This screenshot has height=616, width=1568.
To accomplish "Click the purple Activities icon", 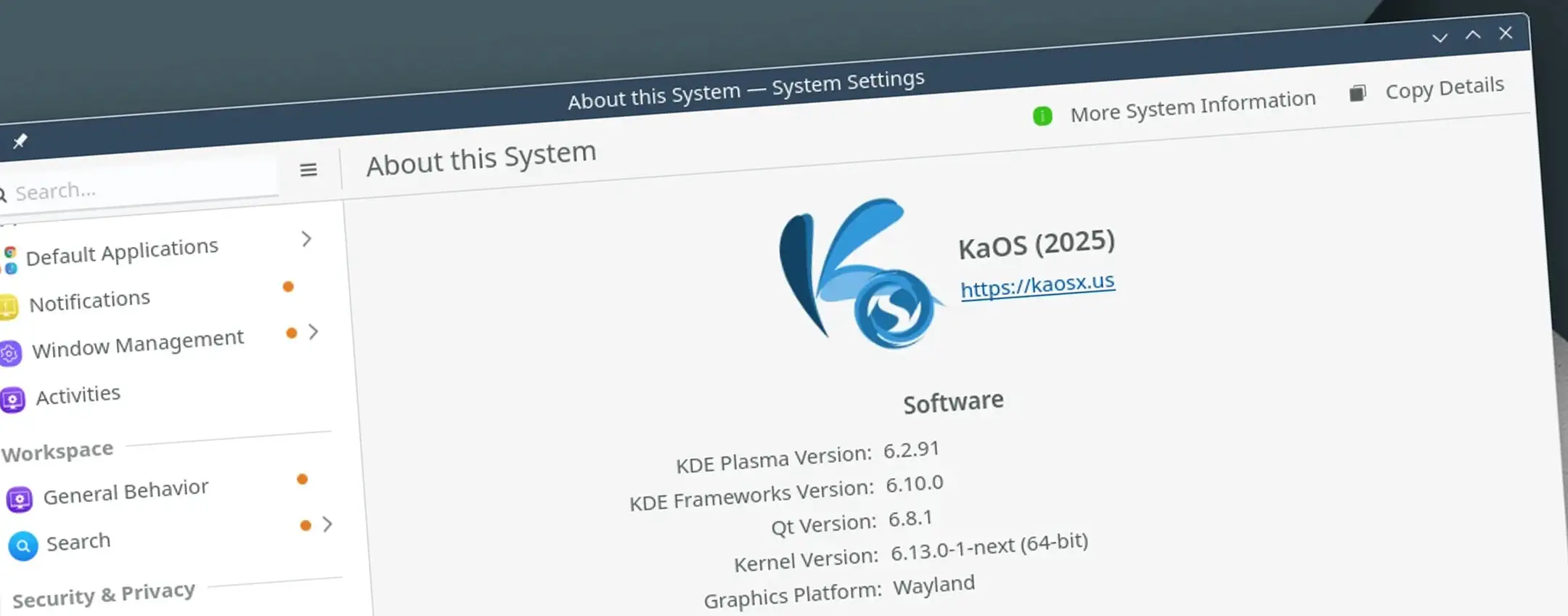I will click(13, 400).
